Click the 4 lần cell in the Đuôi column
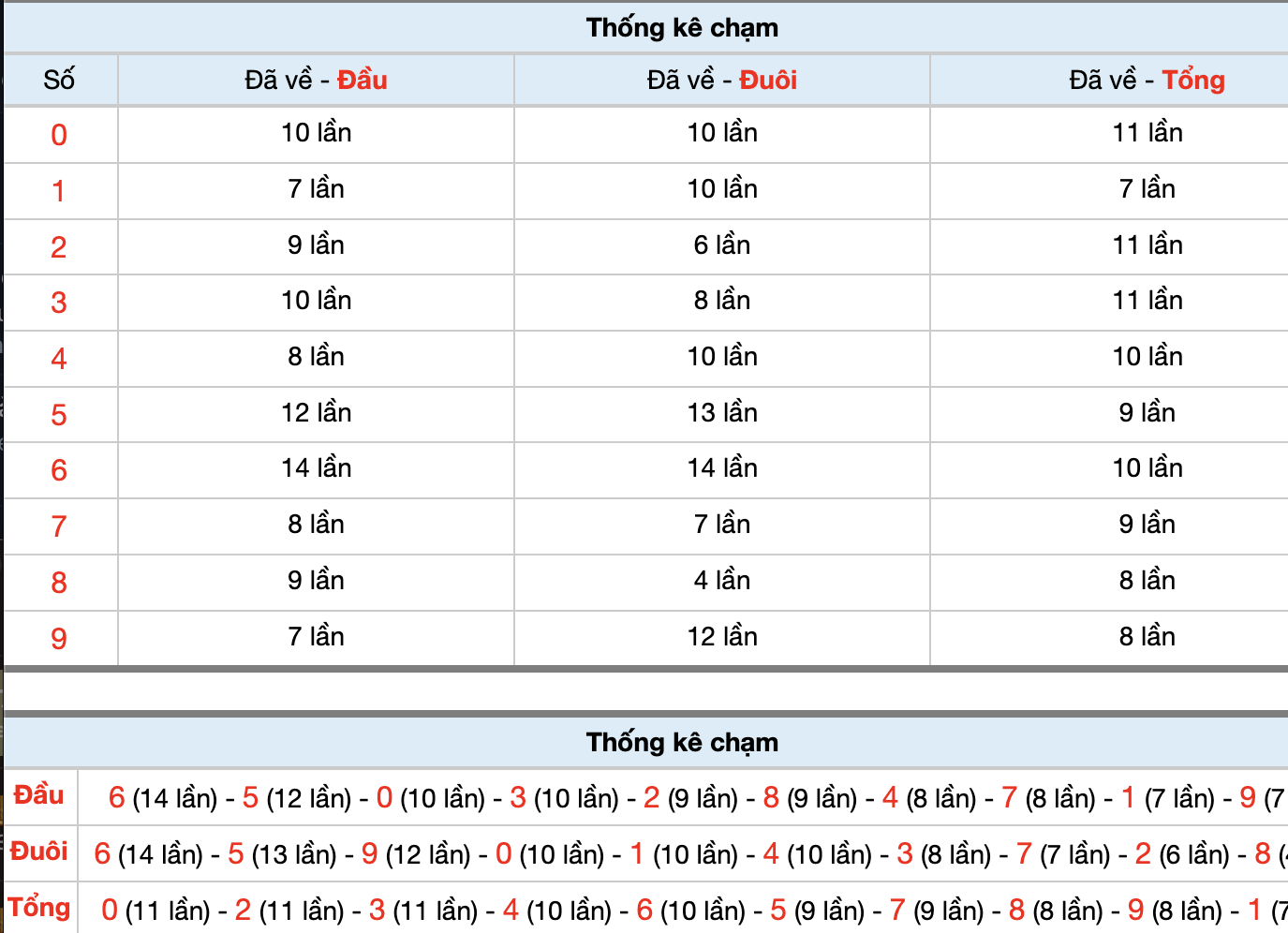 click(721, 581)
